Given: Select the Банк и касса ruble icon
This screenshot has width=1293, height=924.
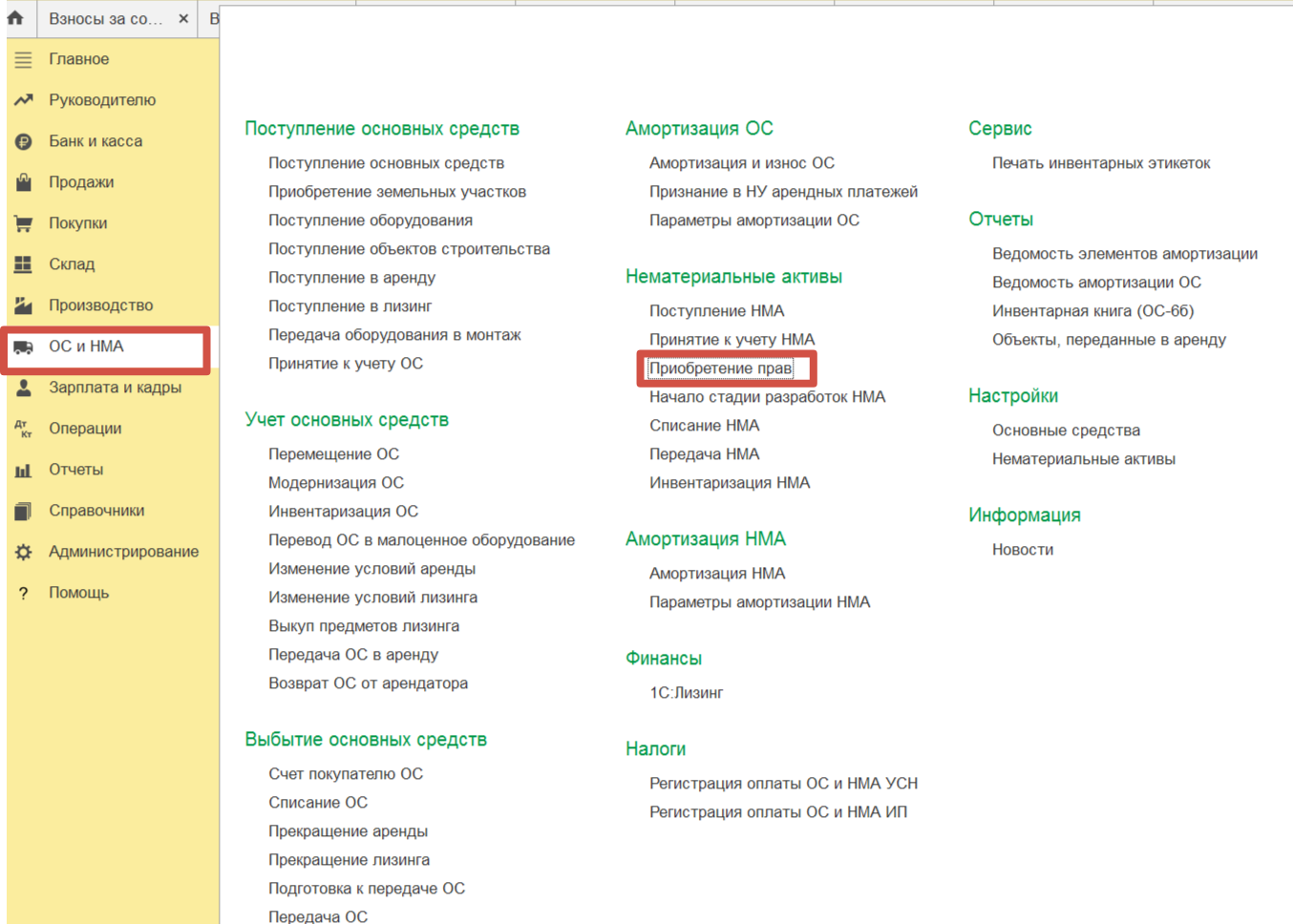Looking at the screenshot, I should click(x=24, y=141).
